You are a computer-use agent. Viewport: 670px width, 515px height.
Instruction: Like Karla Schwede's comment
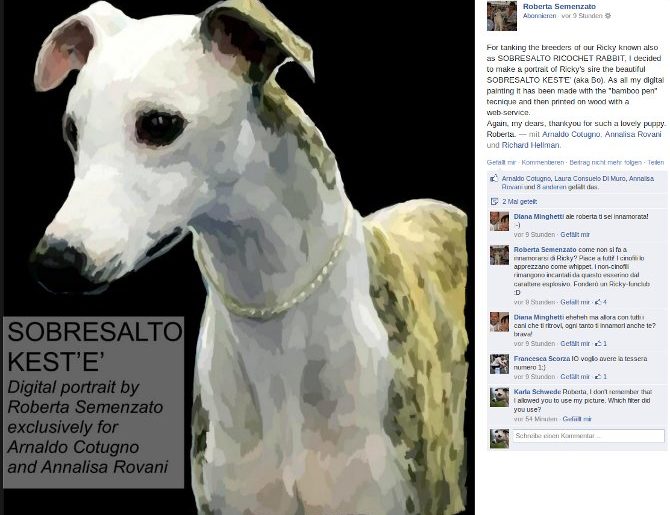coord(577,419)
